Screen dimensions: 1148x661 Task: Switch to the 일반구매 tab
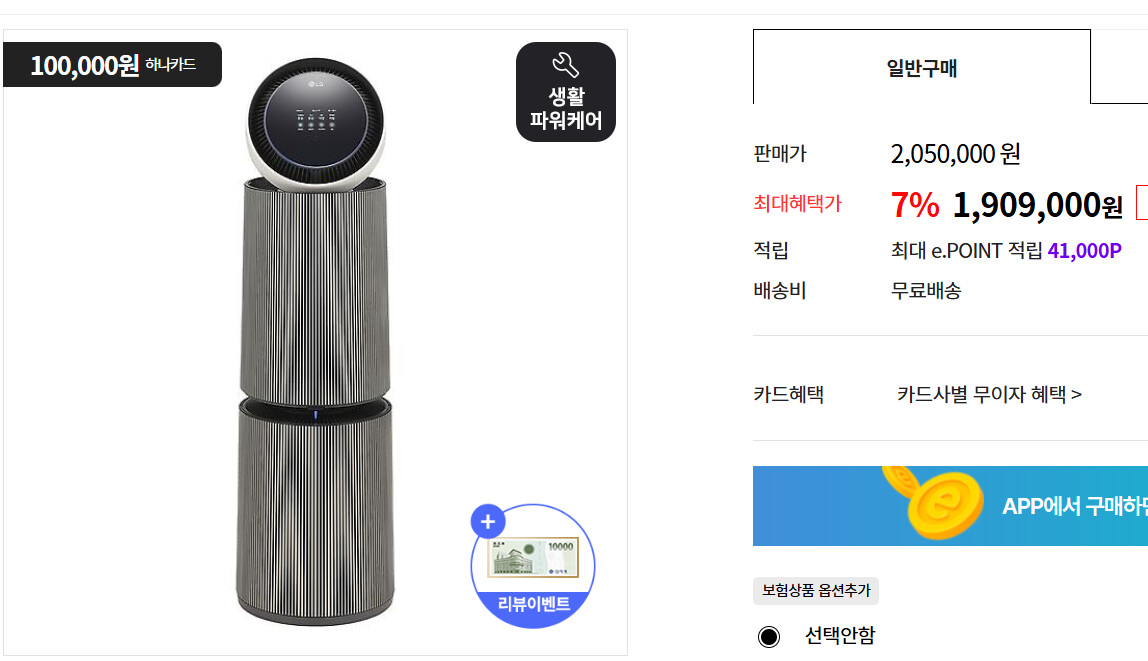click(922, 67)
